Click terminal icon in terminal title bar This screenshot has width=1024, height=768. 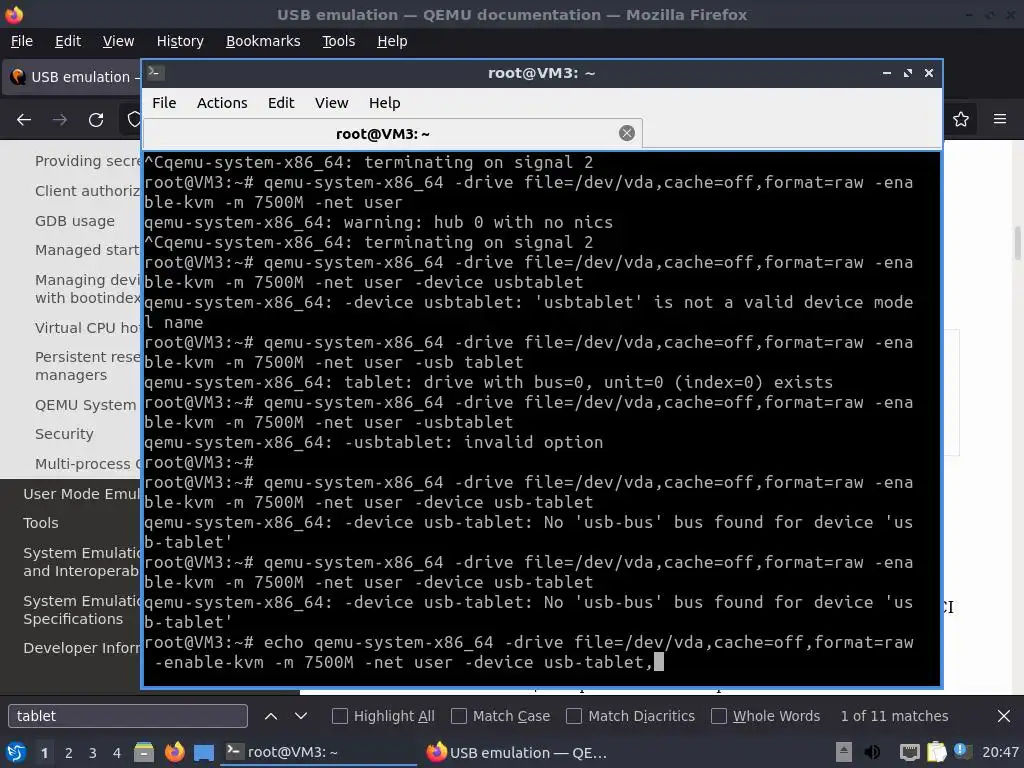click(155, 72)
